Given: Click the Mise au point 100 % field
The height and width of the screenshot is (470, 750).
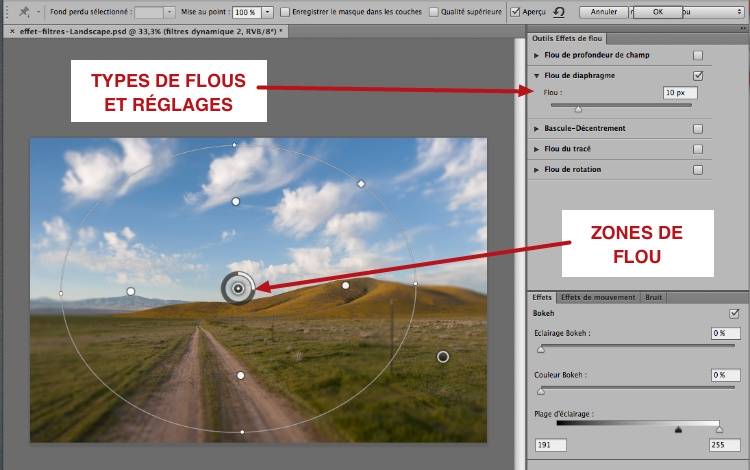Looking at the screenshot, I should pyautogui.click(x=247, y=12).
